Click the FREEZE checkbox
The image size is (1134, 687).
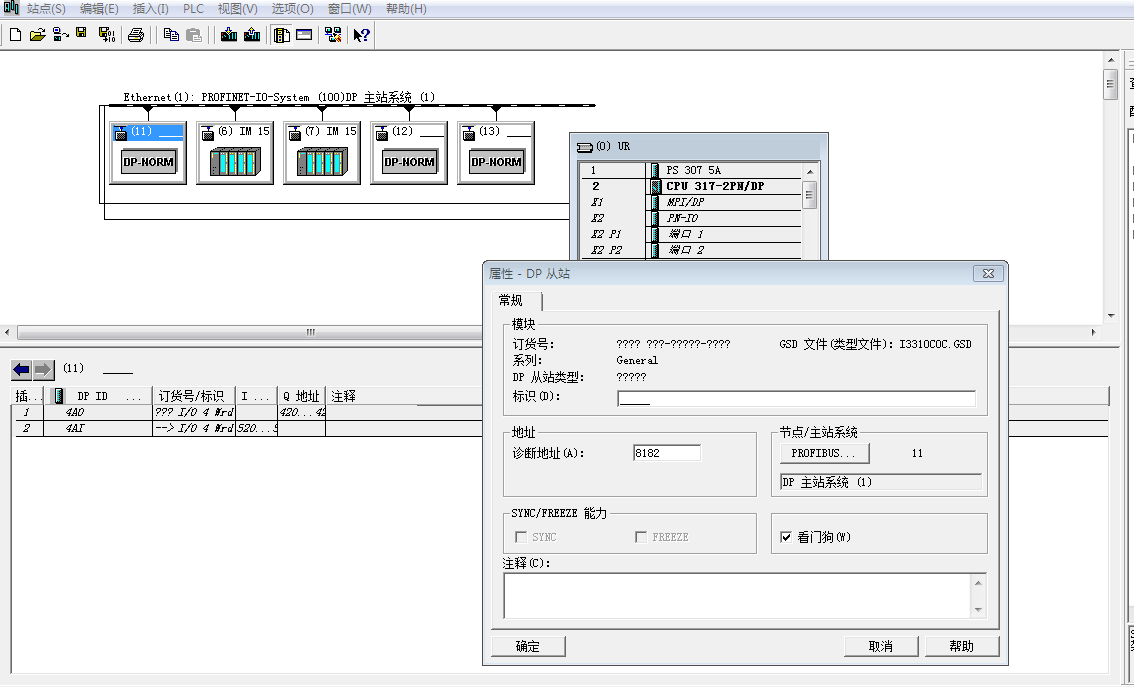[x=641, y=537]
